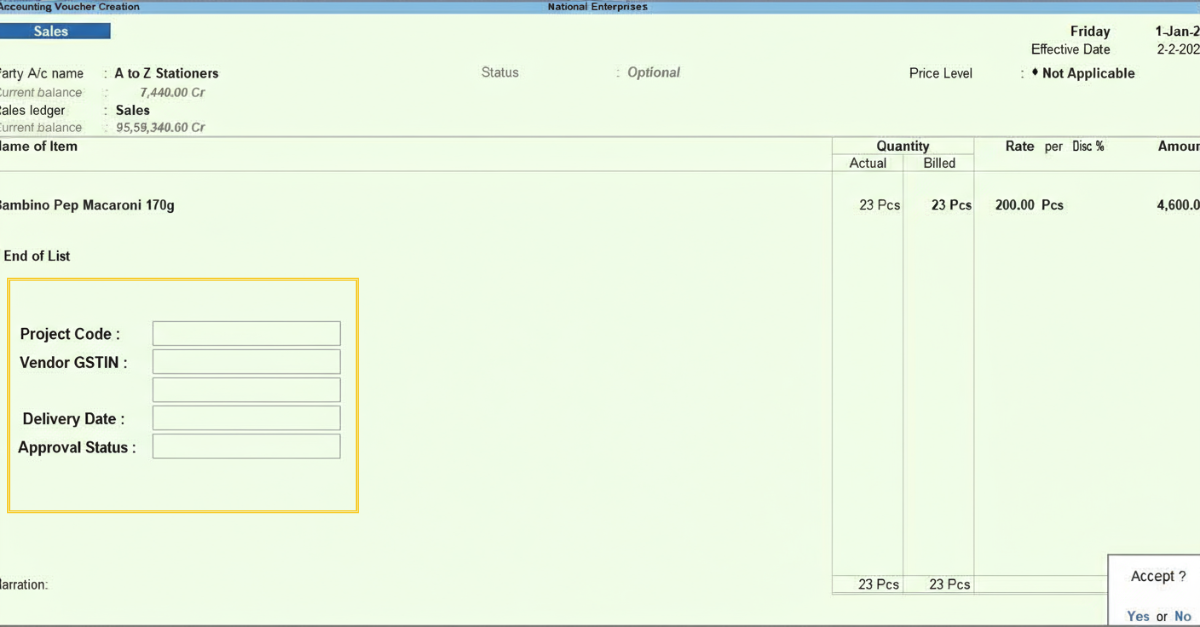Screen dimensions: 1200x627
Task: Click the Narration field label
Action: tap(24, 585)
